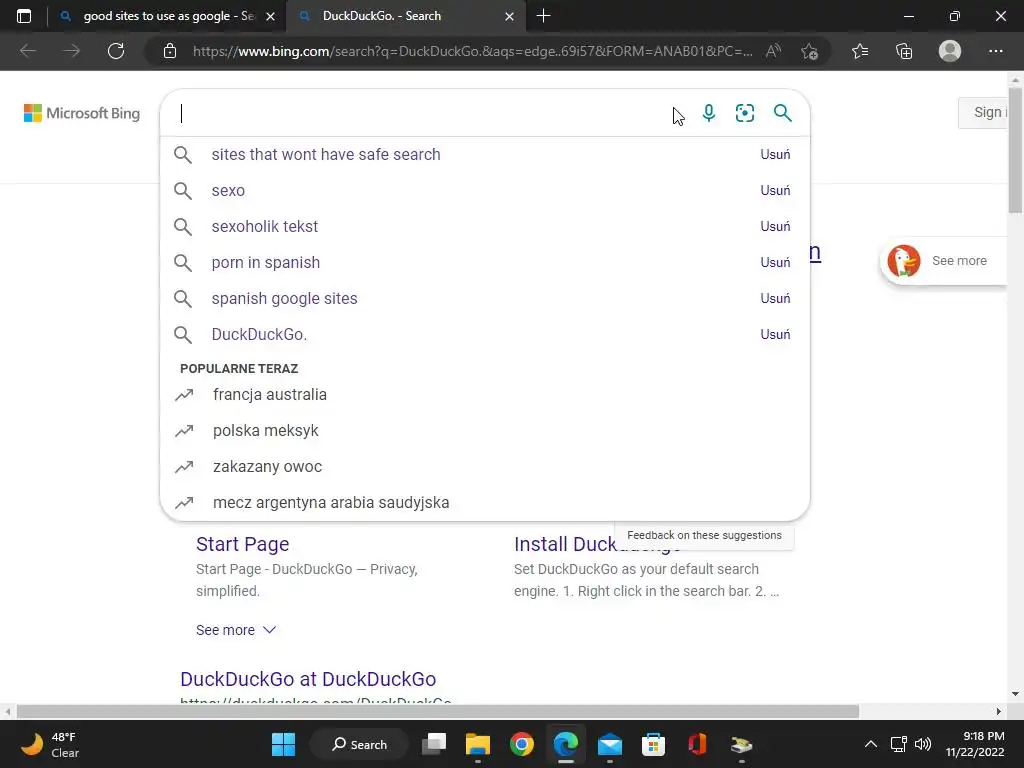The image size is (1024, 768).
Task: Open Bing visual search camera icon
Action: click(x=744, y=113)
